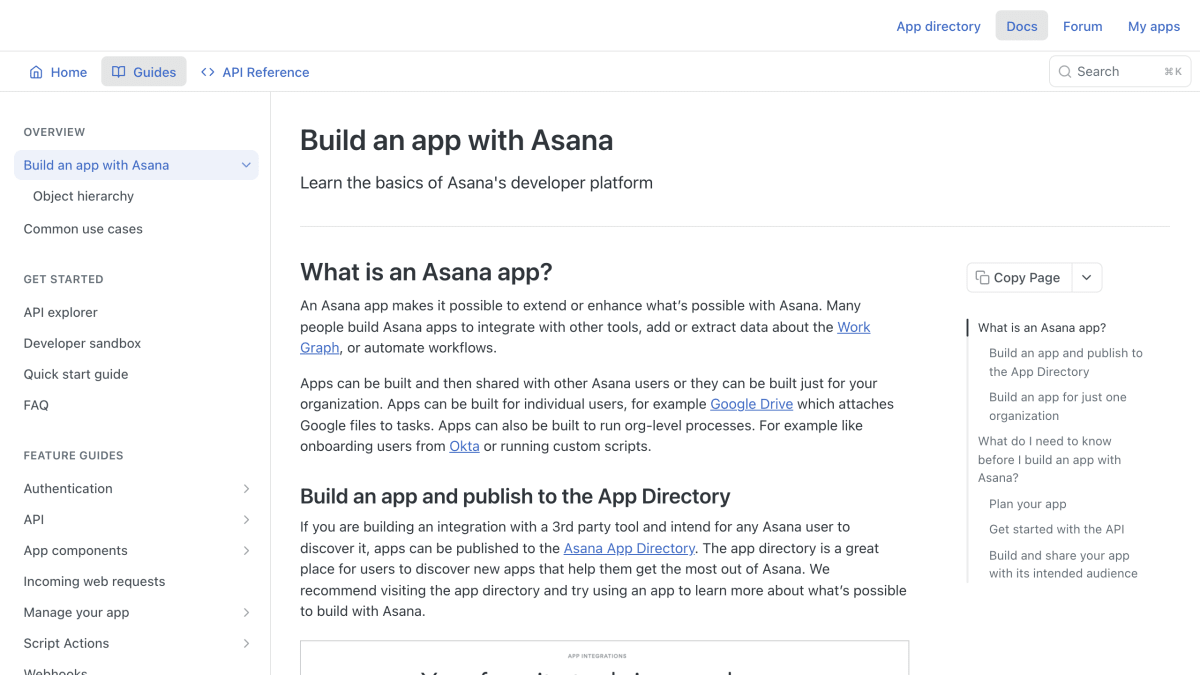This screenshot has height=675, width=1200.
Task: Switch to the API Reference tab
Action: click(x=255, y=72)
